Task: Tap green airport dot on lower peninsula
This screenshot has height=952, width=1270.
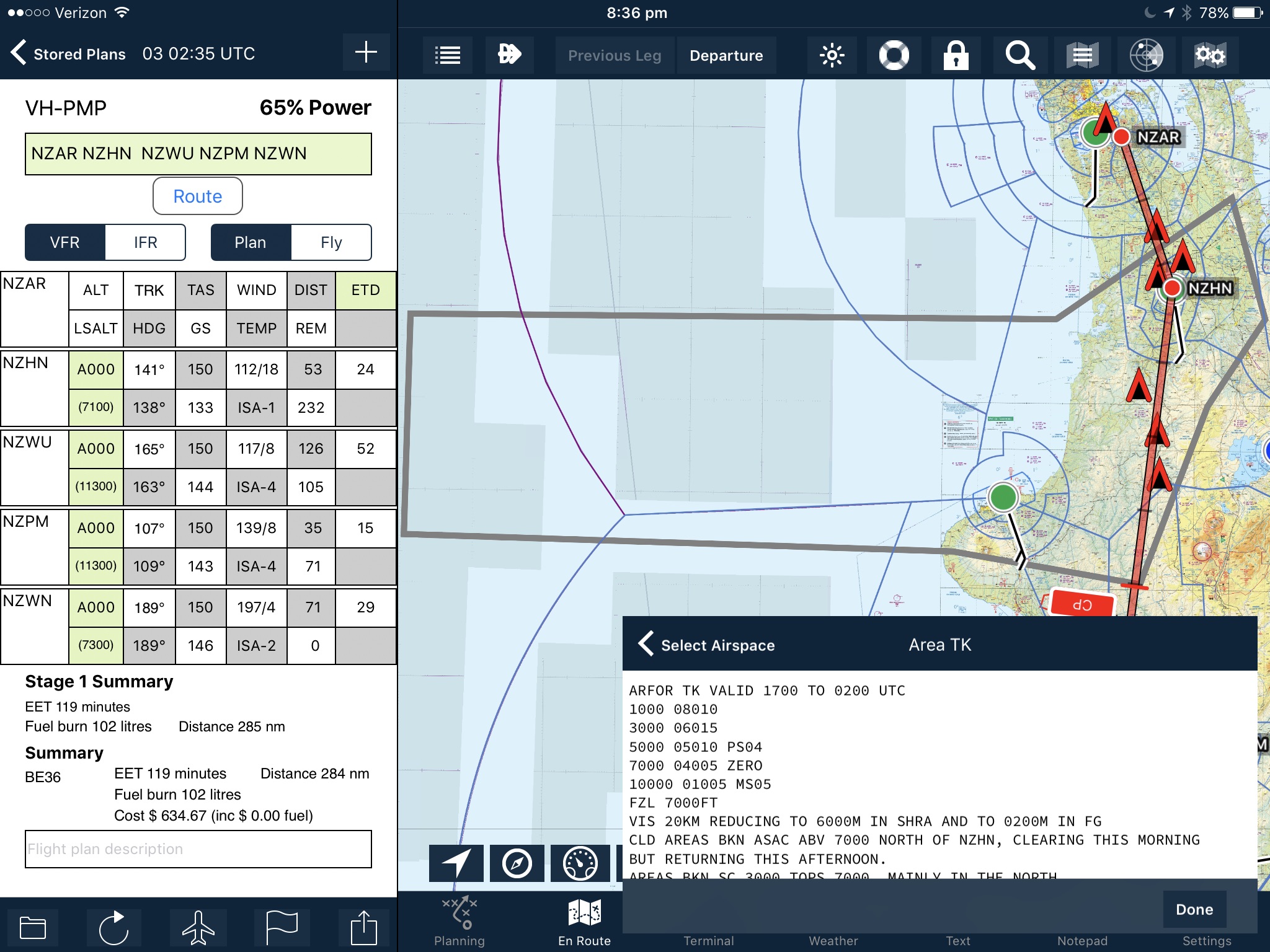Action: point(1003,497)
